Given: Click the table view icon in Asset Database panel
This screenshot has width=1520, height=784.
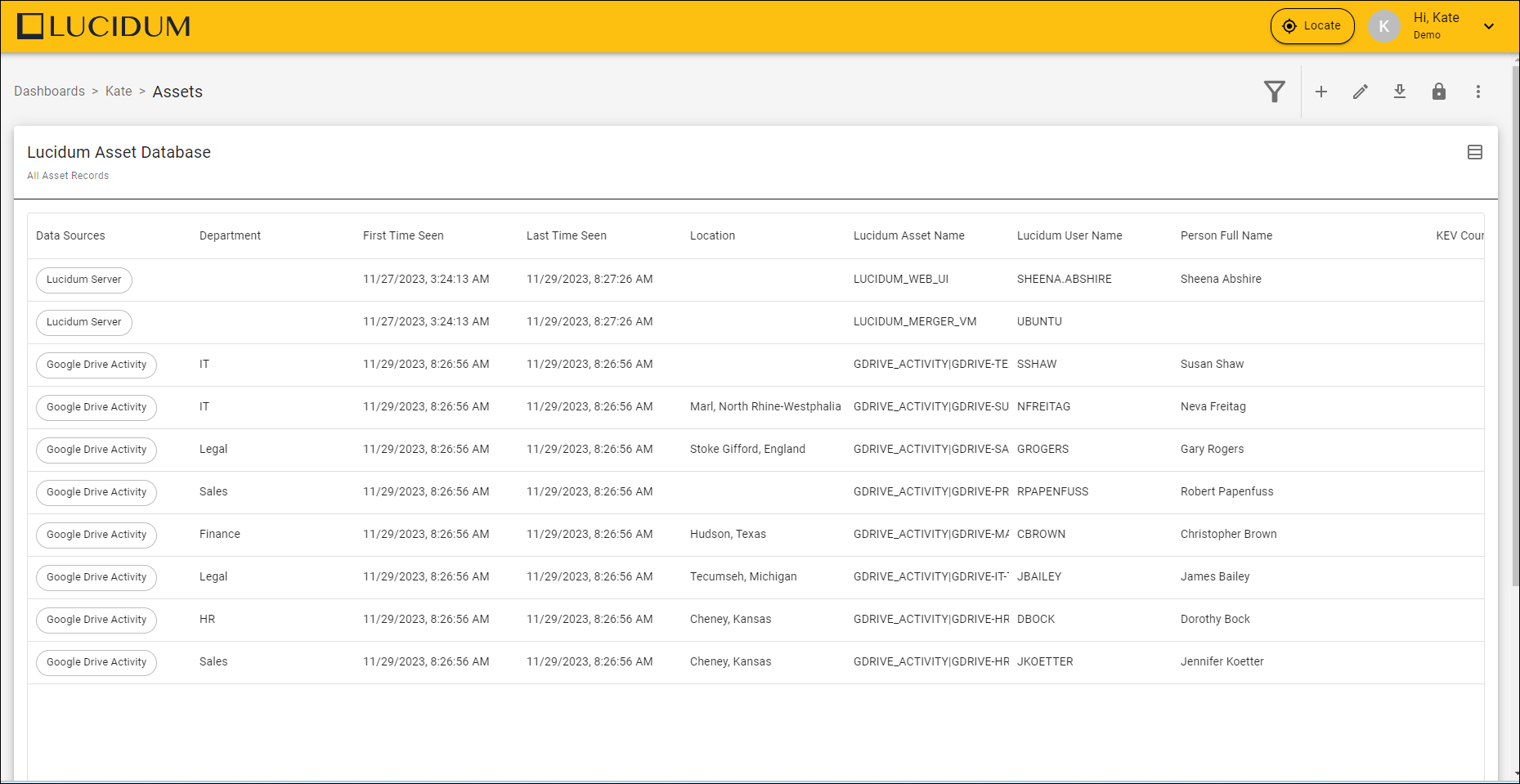Looking at the screenshot, I should [1475, 152].
